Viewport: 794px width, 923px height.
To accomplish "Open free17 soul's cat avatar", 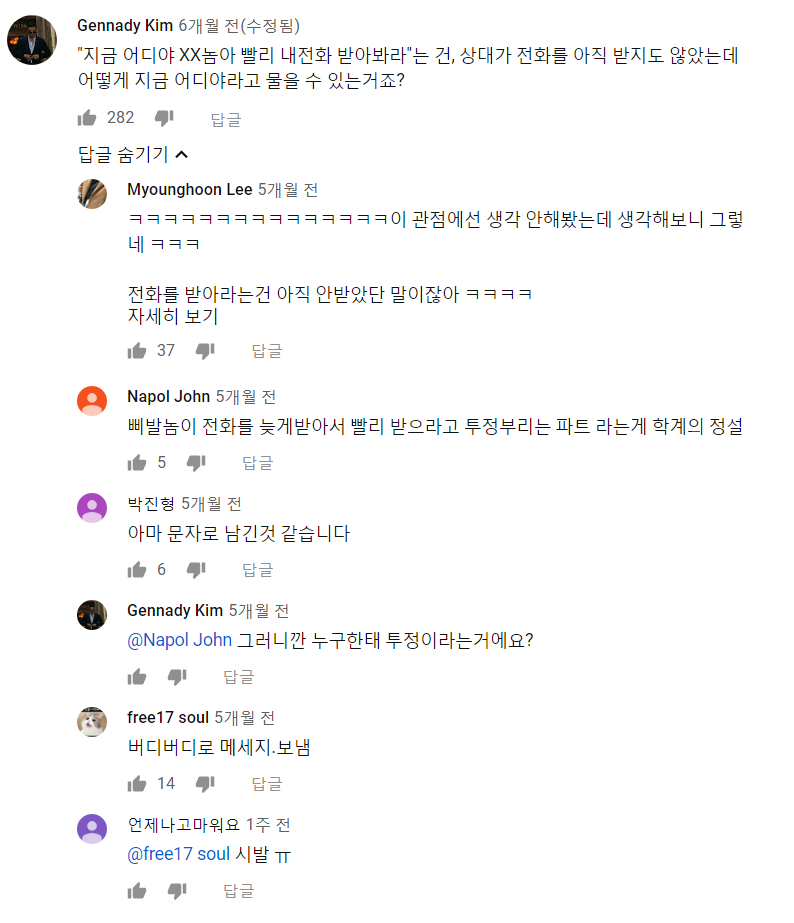I will tap(92, 722).
